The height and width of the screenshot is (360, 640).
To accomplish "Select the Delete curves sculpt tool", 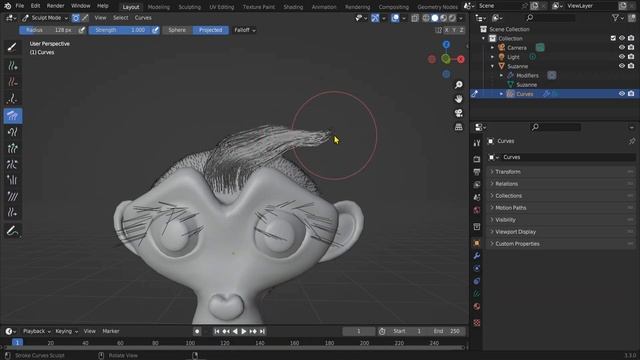I will 12,82.
